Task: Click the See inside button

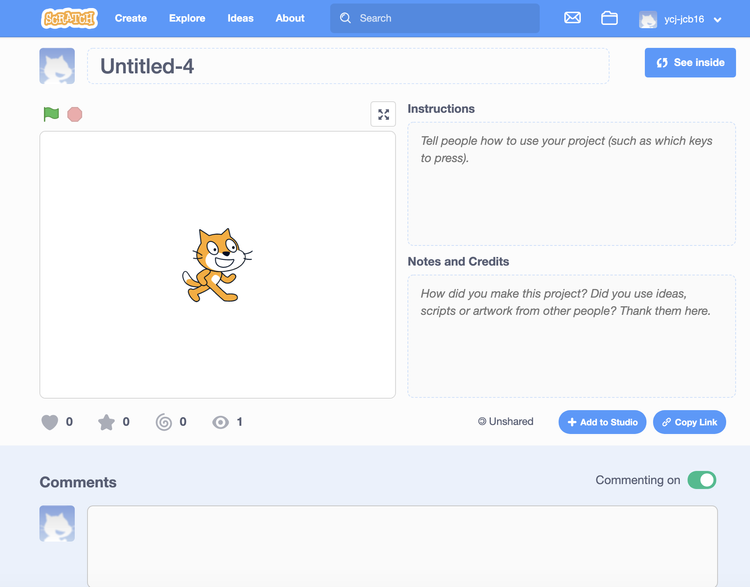Action: (x=690, y=63)
